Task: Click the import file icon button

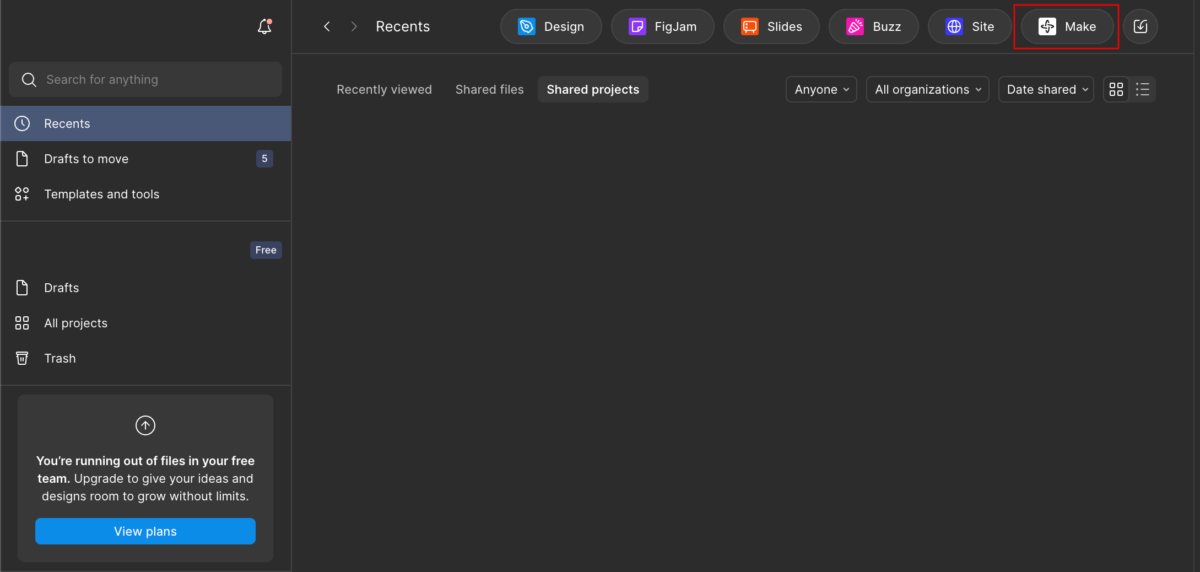Action: 1140,27
